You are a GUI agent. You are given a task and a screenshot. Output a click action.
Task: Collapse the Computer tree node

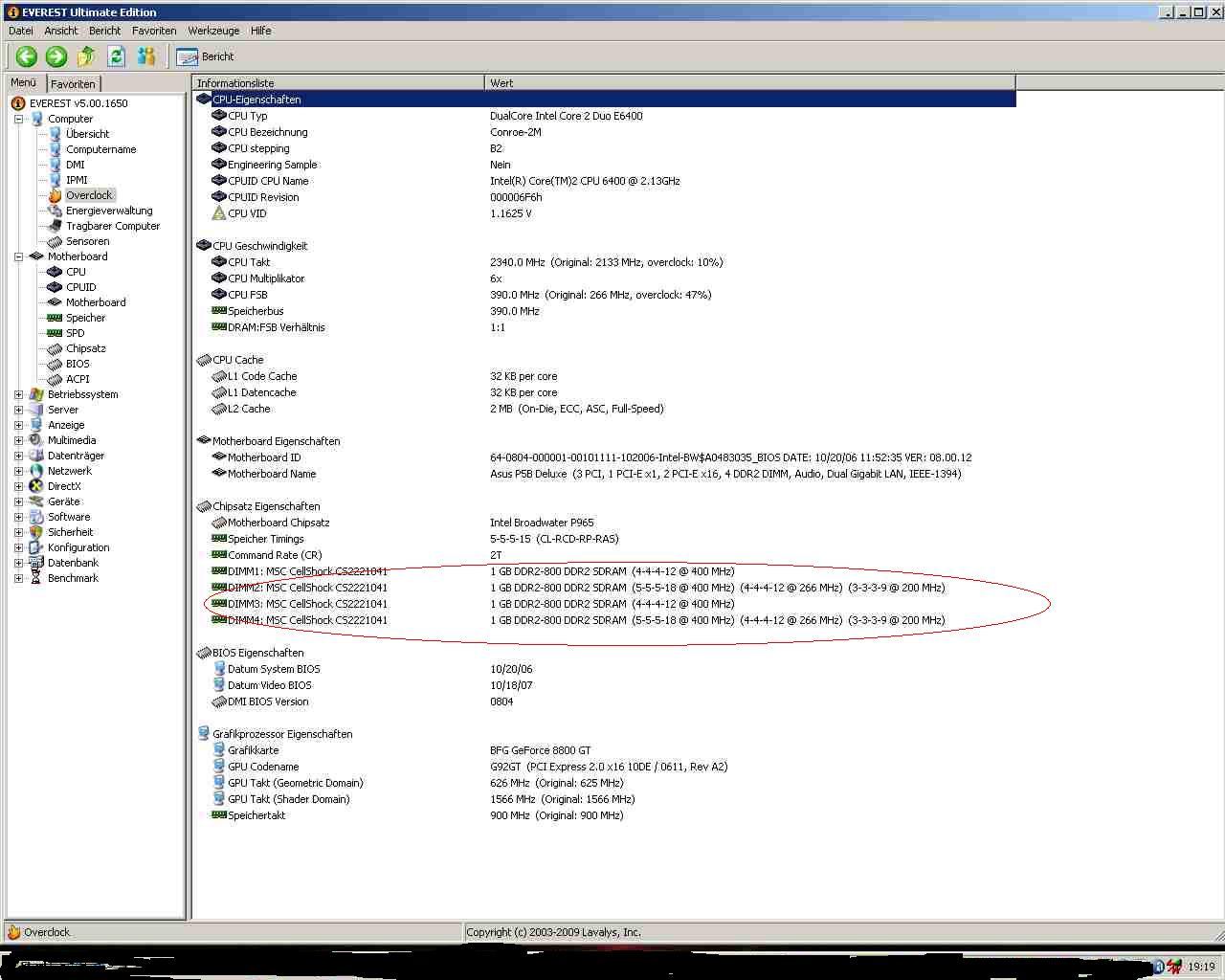18,119
